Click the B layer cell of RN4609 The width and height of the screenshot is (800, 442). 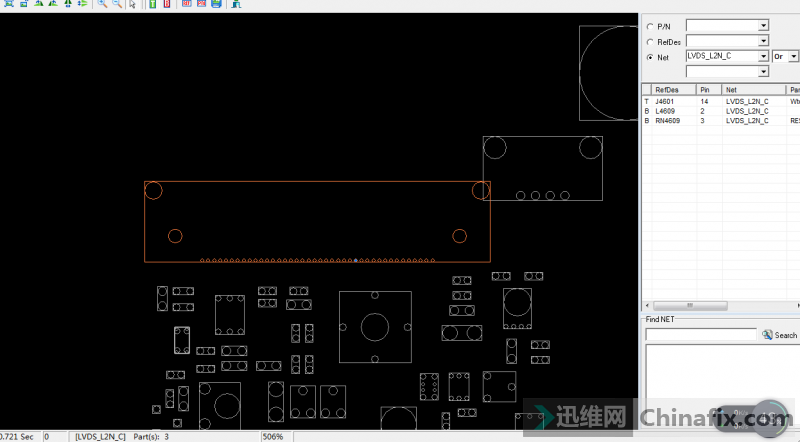646,120
